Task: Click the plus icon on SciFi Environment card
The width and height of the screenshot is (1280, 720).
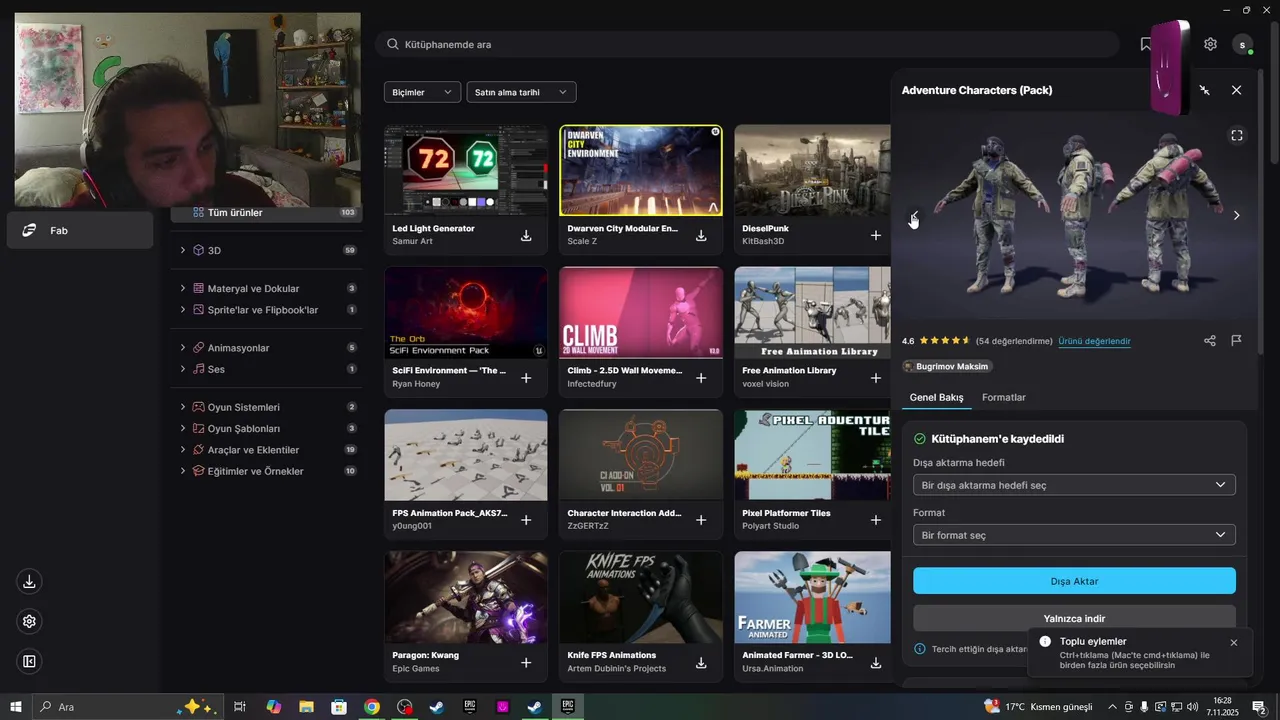Action: (x=526, y=378)
